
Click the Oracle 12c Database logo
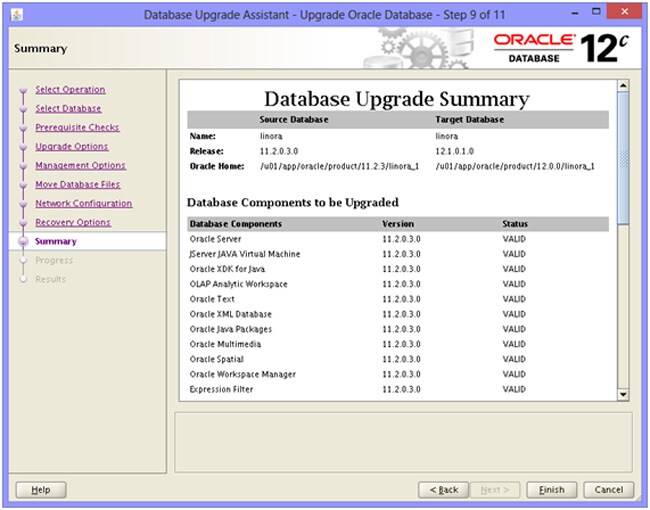[561, 48]
